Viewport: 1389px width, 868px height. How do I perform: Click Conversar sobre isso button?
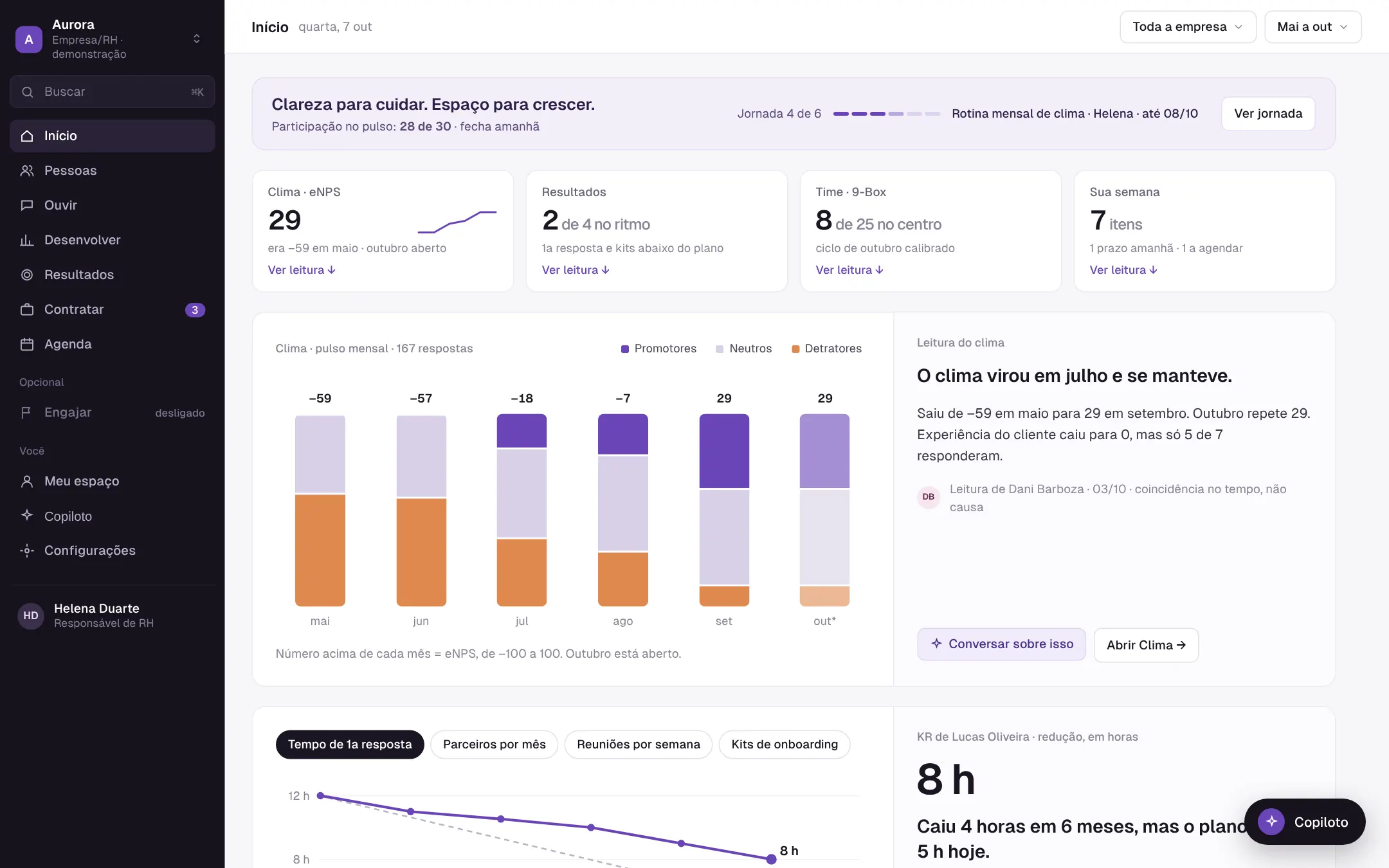click(x=1001, y=644)
